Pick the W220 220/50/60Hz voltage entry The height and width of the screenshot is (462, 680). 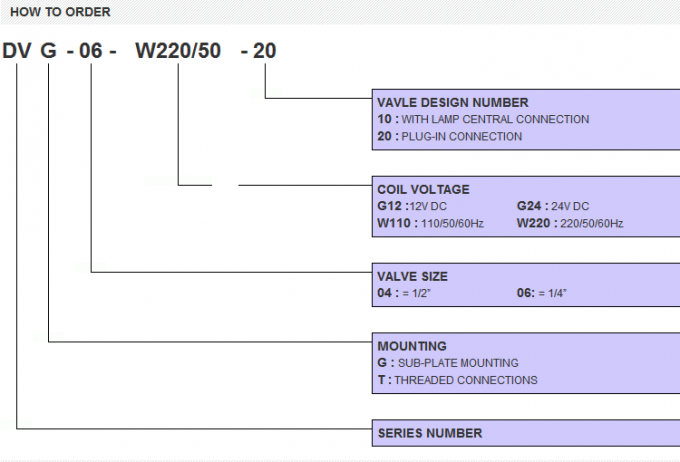point(569,223)
